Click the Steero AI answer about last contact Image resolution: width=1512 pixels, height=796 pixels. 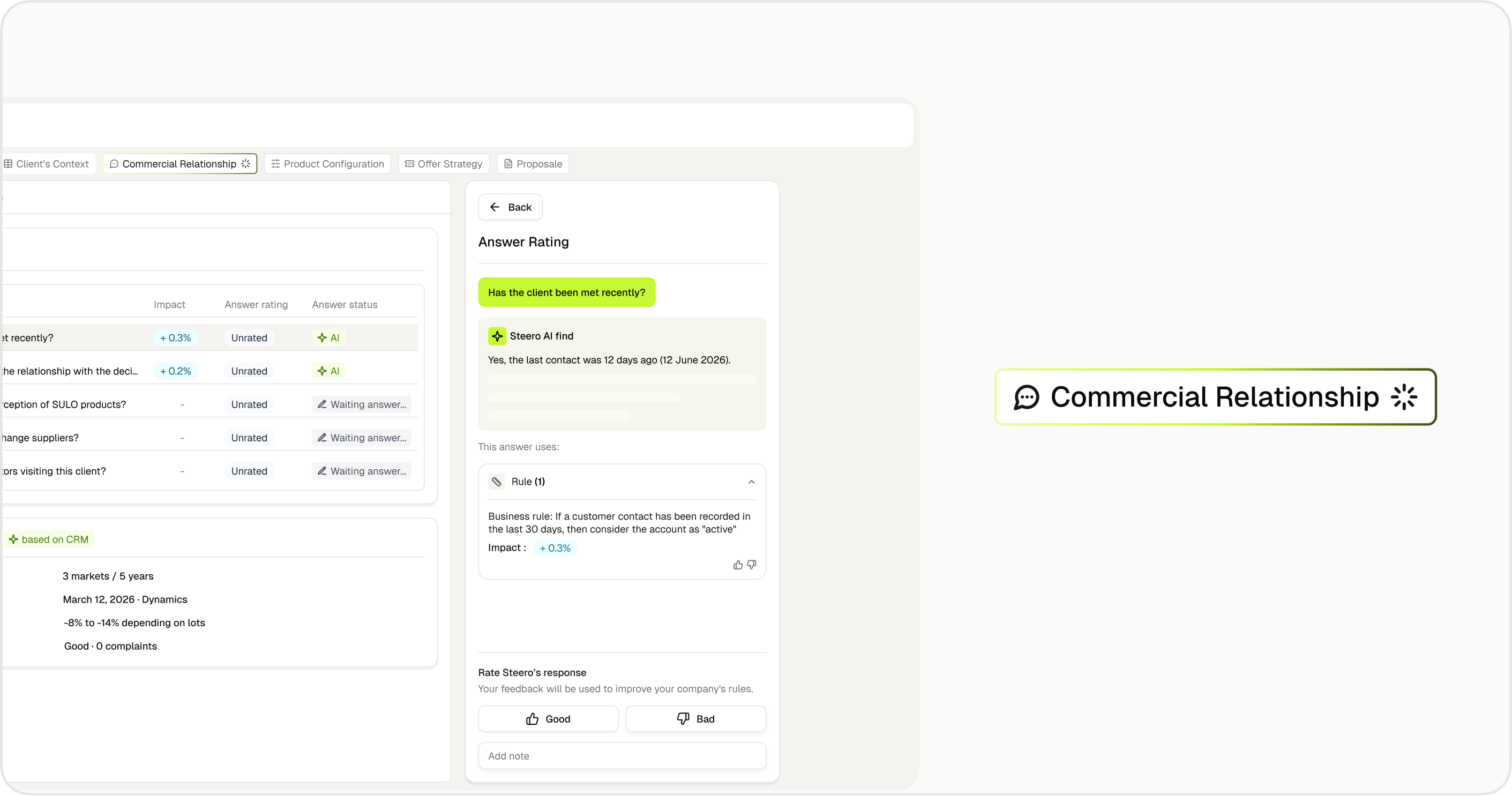[x=609, y=360]
